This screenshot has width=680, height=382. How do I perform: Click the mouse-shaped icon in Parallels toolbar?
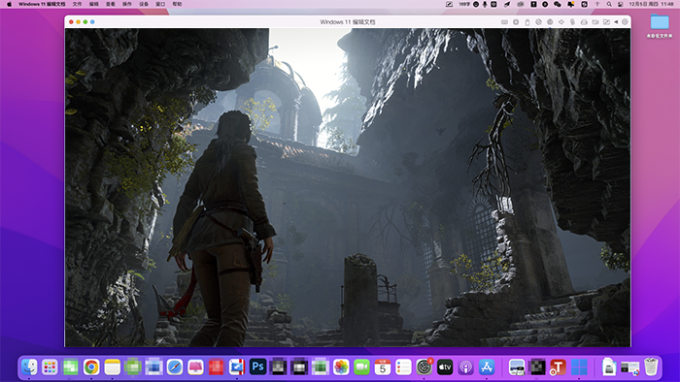pos(527,22)
